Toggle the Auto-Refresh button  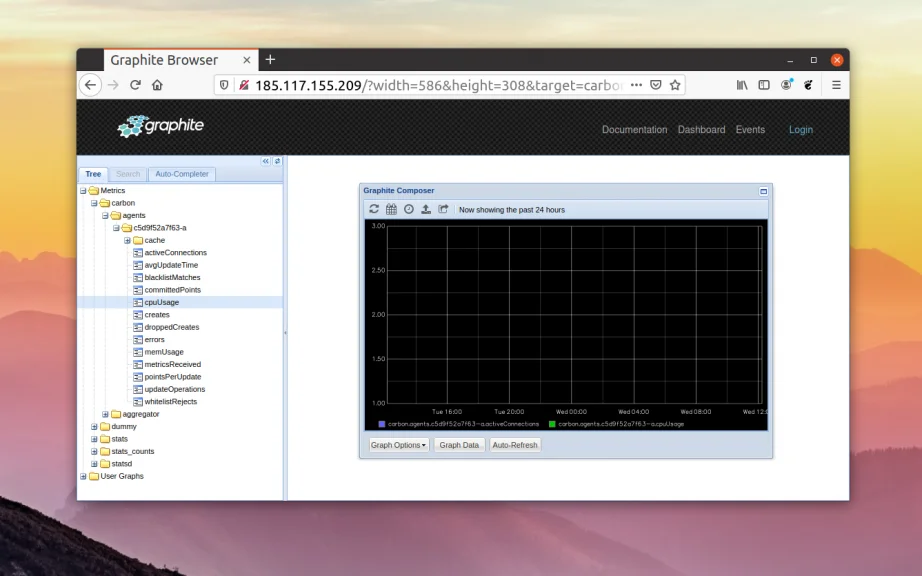(x=515, y=445)
